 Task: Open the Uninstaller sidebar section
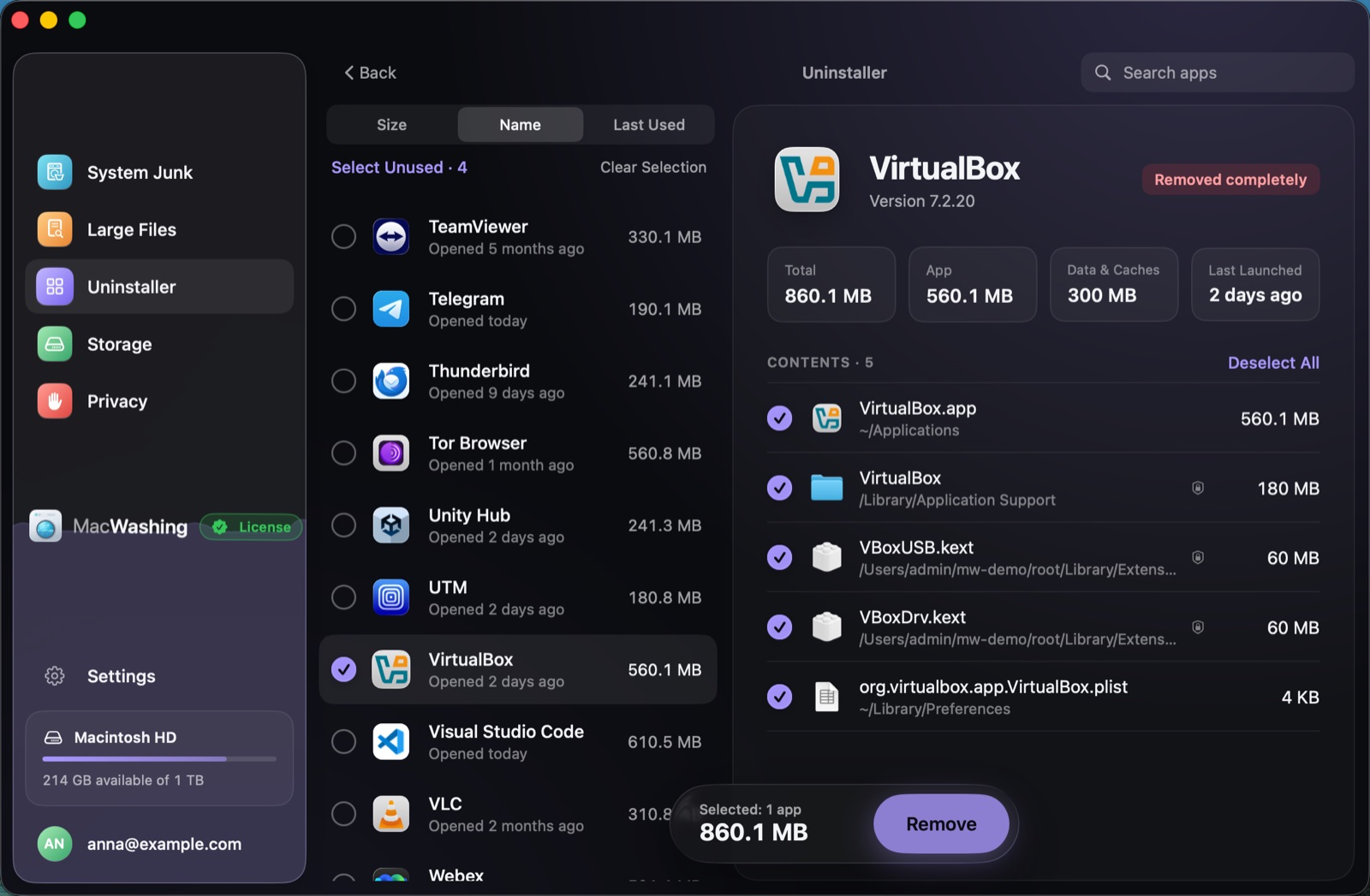[x=159, y=287]
